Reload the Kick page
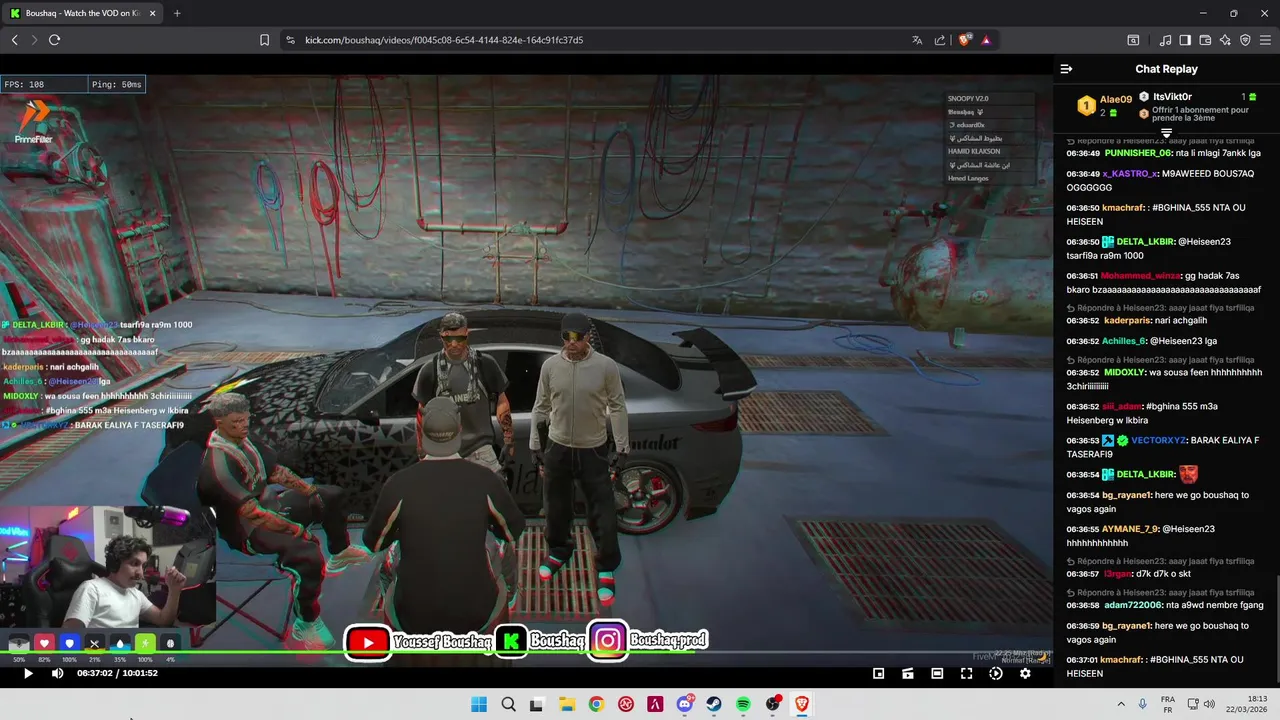The image size is (1280, 720). click(x=54, y=40)
